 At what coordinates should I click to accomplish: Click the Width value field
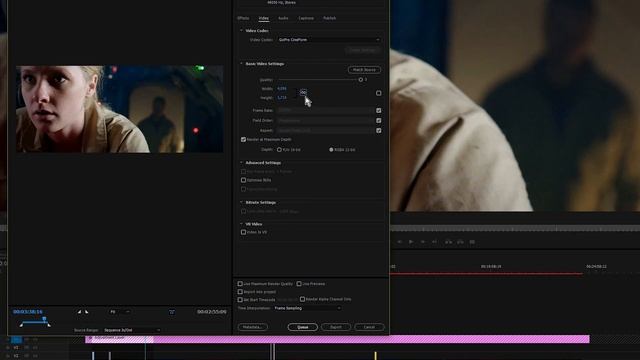pyautogui.click(x=282, y=89)
